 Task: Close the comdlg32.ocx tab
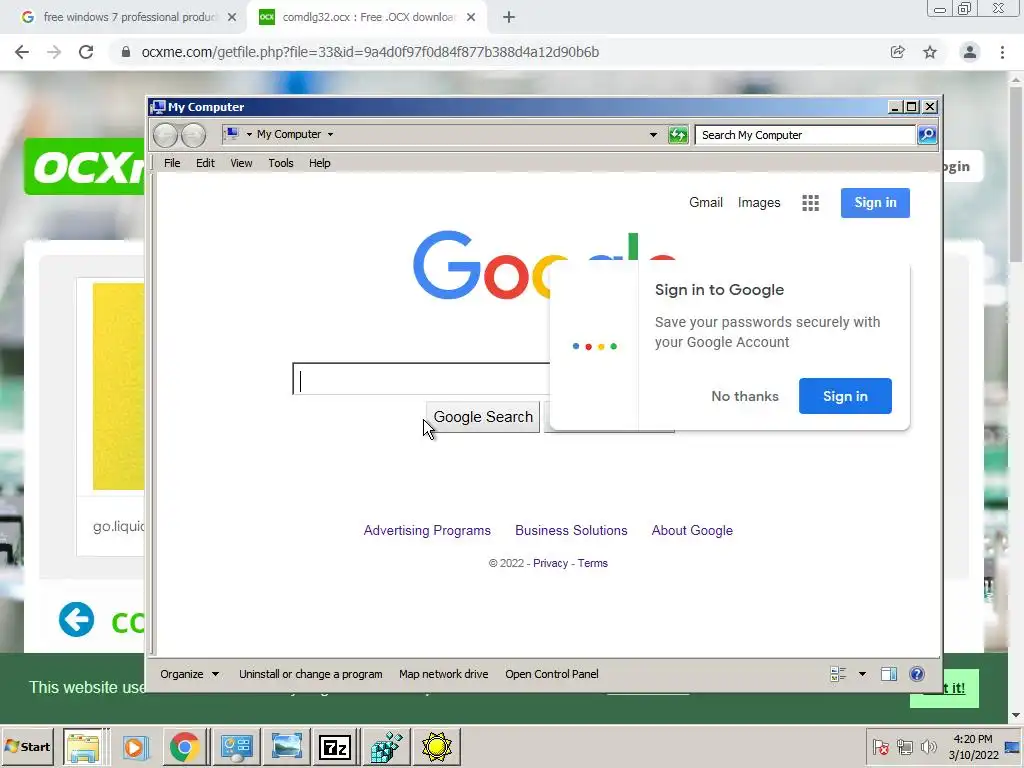(x=471, y=17)
